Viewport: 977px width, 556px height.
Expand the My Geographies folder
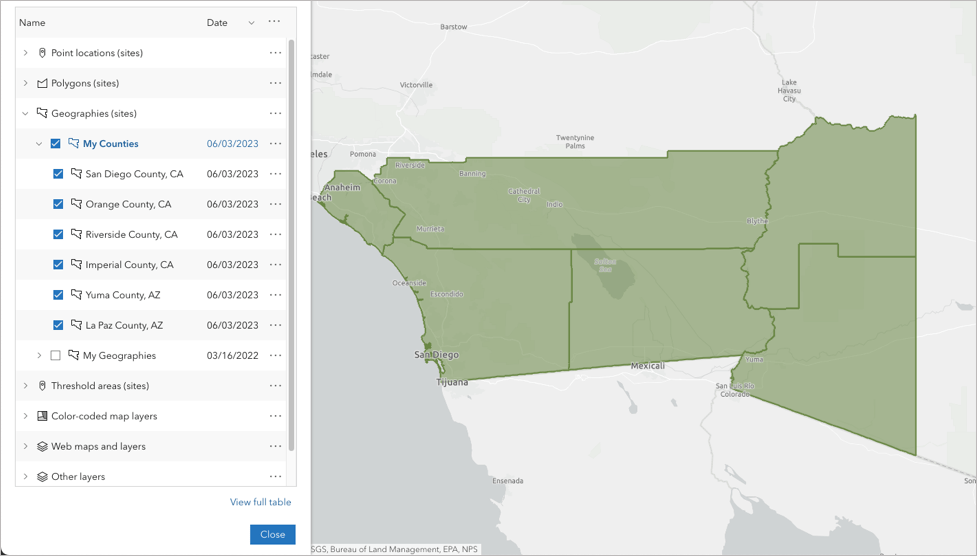[39, 355]
